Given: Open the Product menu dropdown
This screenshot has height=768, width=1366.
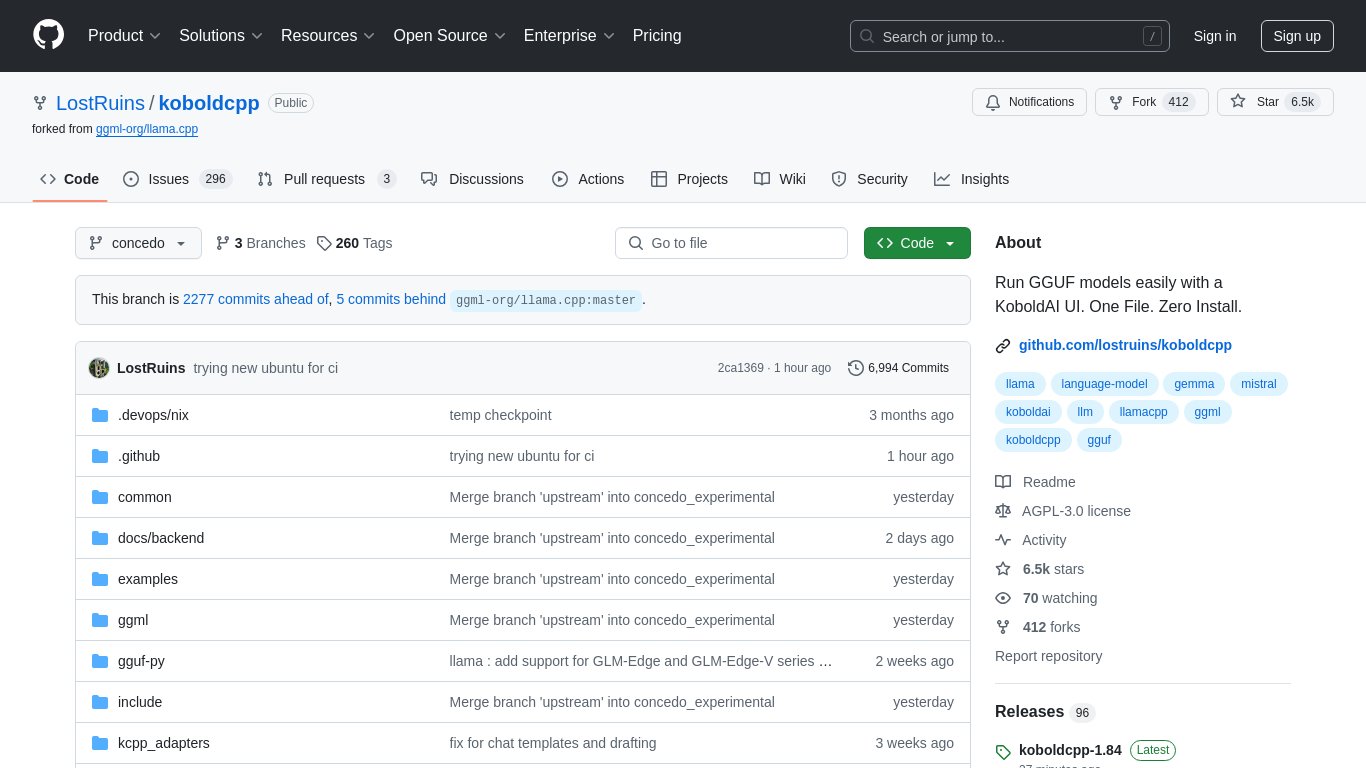Looking at the screenshot, I should (x=124, y=36).
